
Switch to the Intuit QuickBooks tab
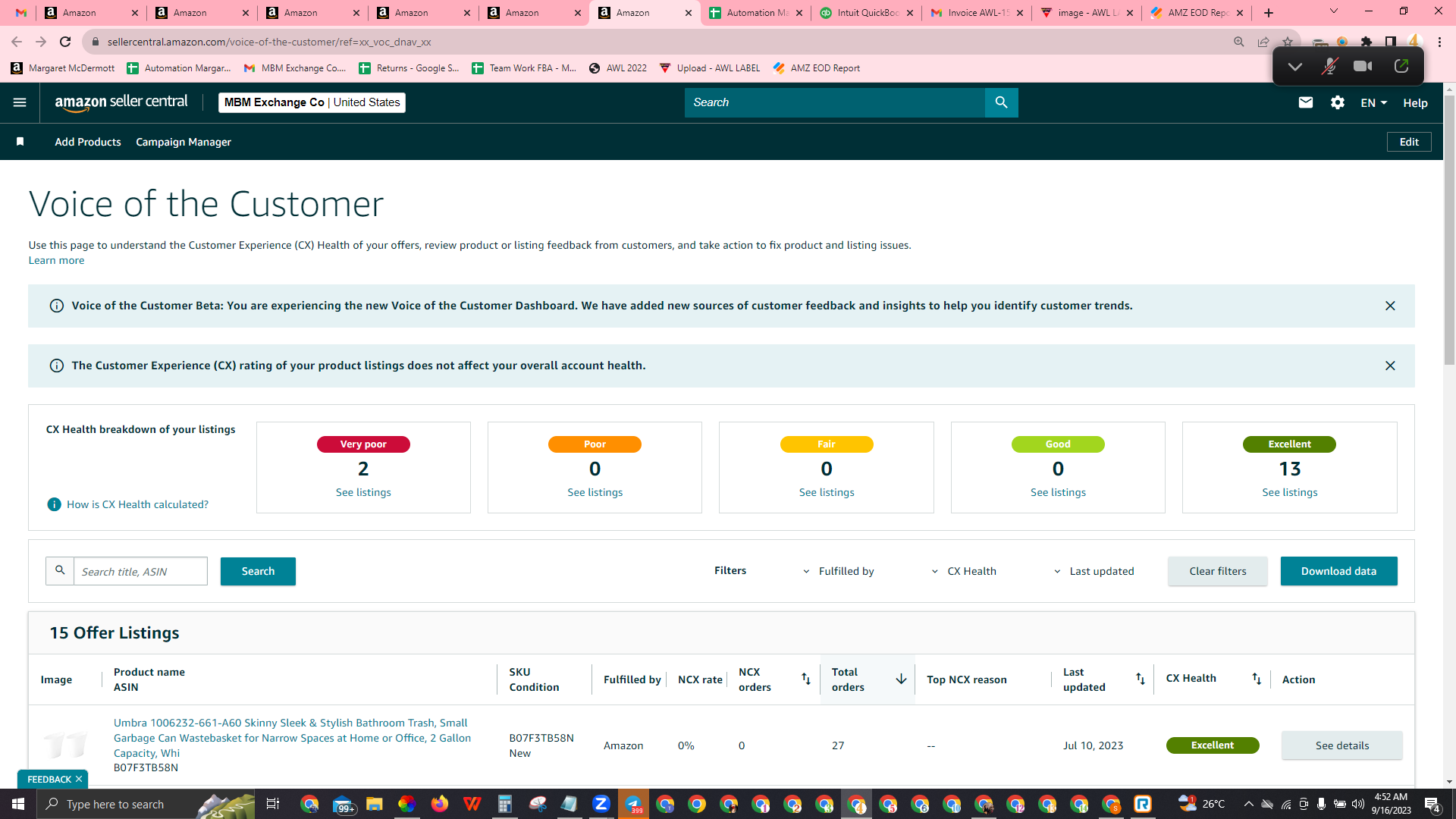click(x=867, y=13)
